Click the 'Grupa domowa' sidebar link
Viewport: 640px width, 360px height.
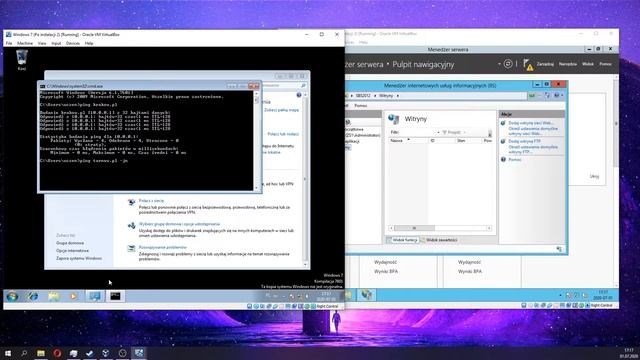click(70, 243)
